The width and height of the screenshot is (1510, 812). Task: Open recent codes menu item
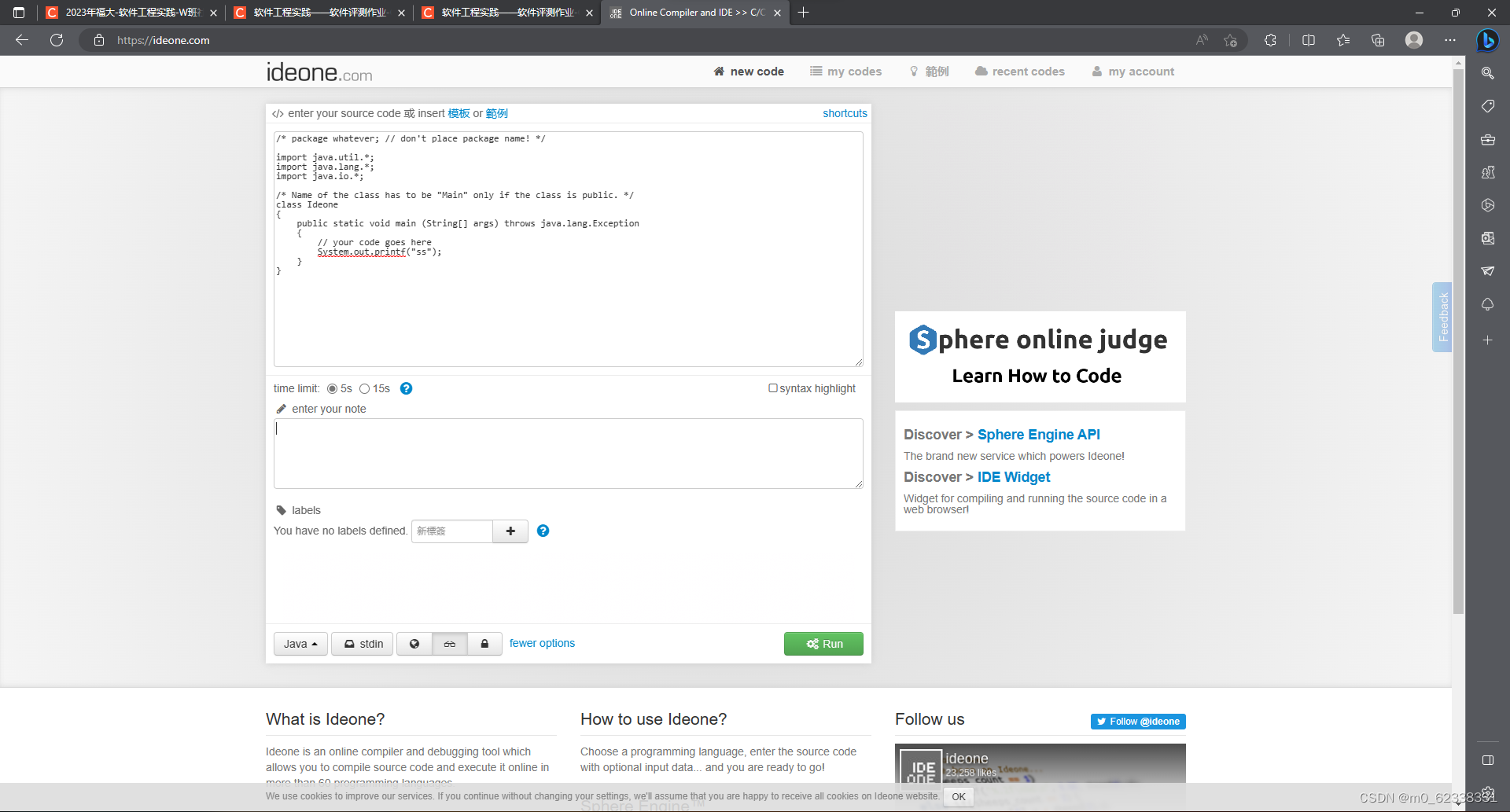pyautogui.click(x=1020, y=72)
